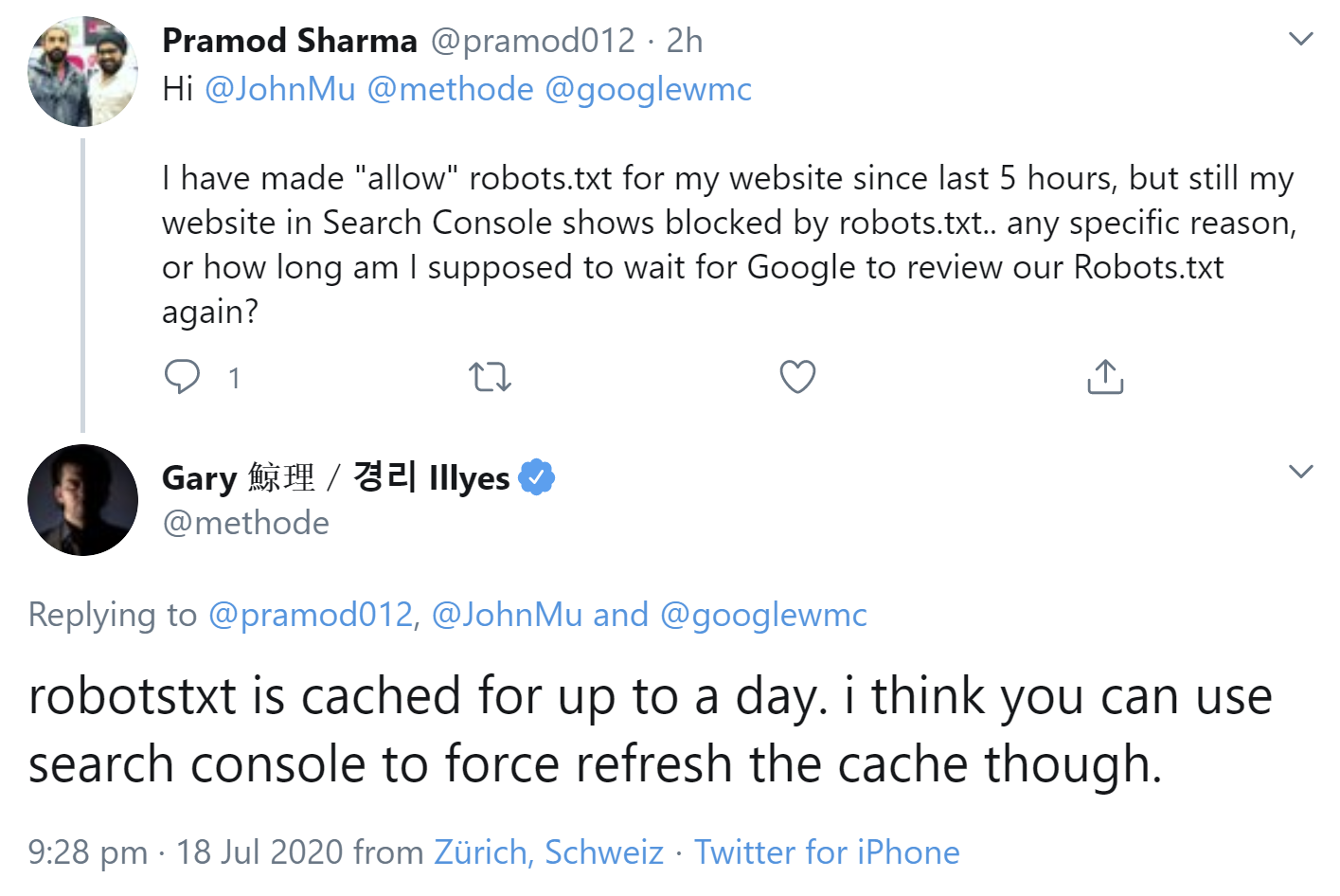This screenshot has height=896, width=1340.
Task: Like Pramod Sharma's tweet
Action: click(x=797, y=376)
